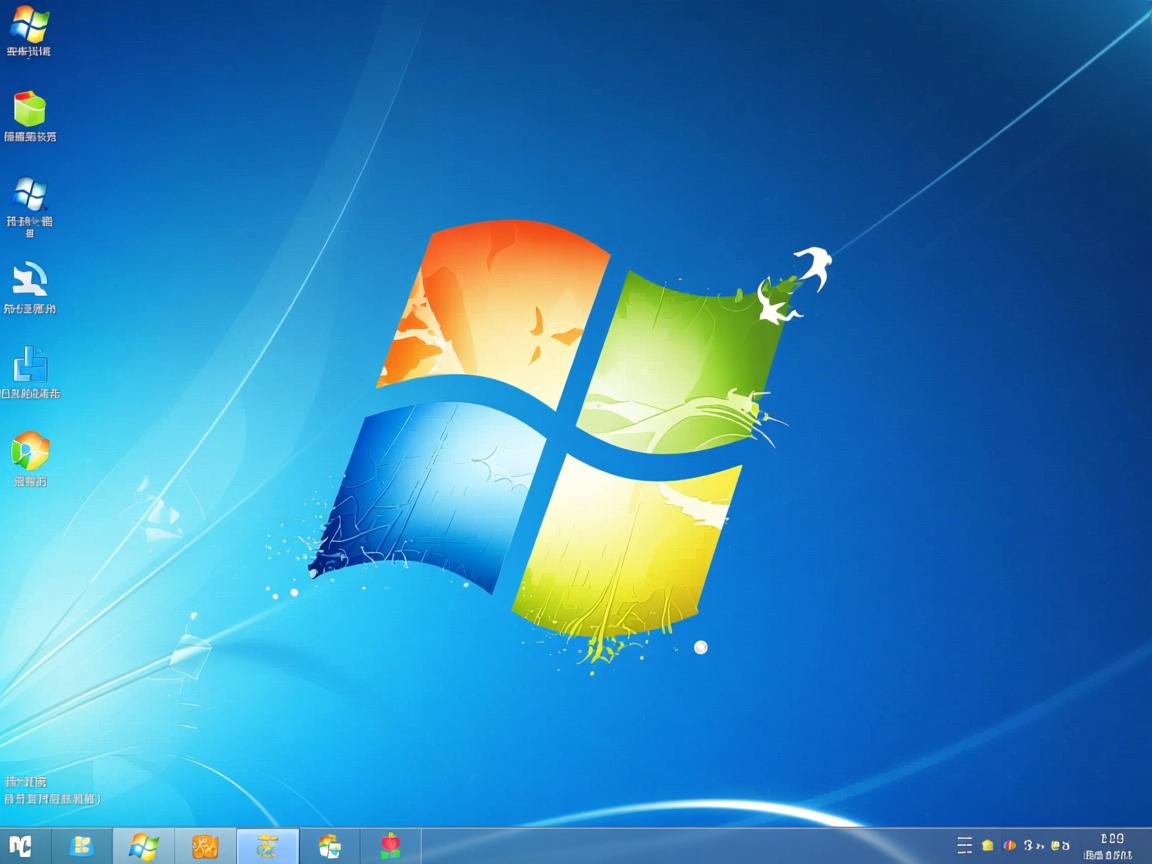The image size is (1152, 864).
Task: Open the Windows flag icon at top of desktop
Action: [x=29, y=25]
